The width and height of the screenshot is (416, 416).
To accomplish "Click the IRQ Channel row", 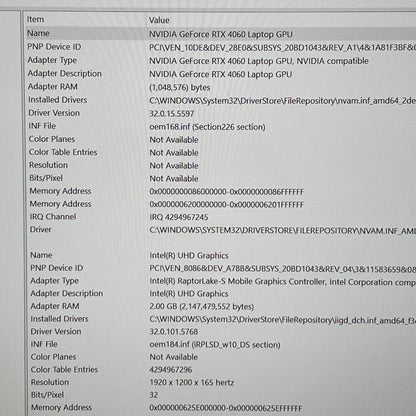I will point(220,217).
